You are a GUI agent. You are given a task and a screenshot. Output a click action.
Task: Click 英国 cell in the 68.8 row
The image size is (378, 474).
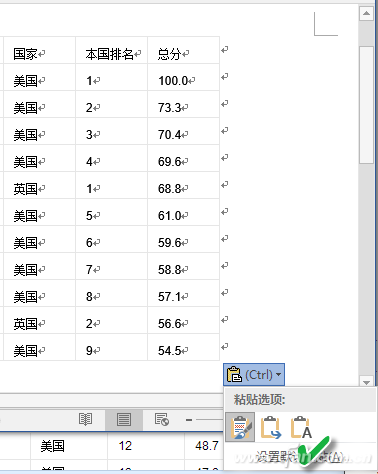[40, 185]
